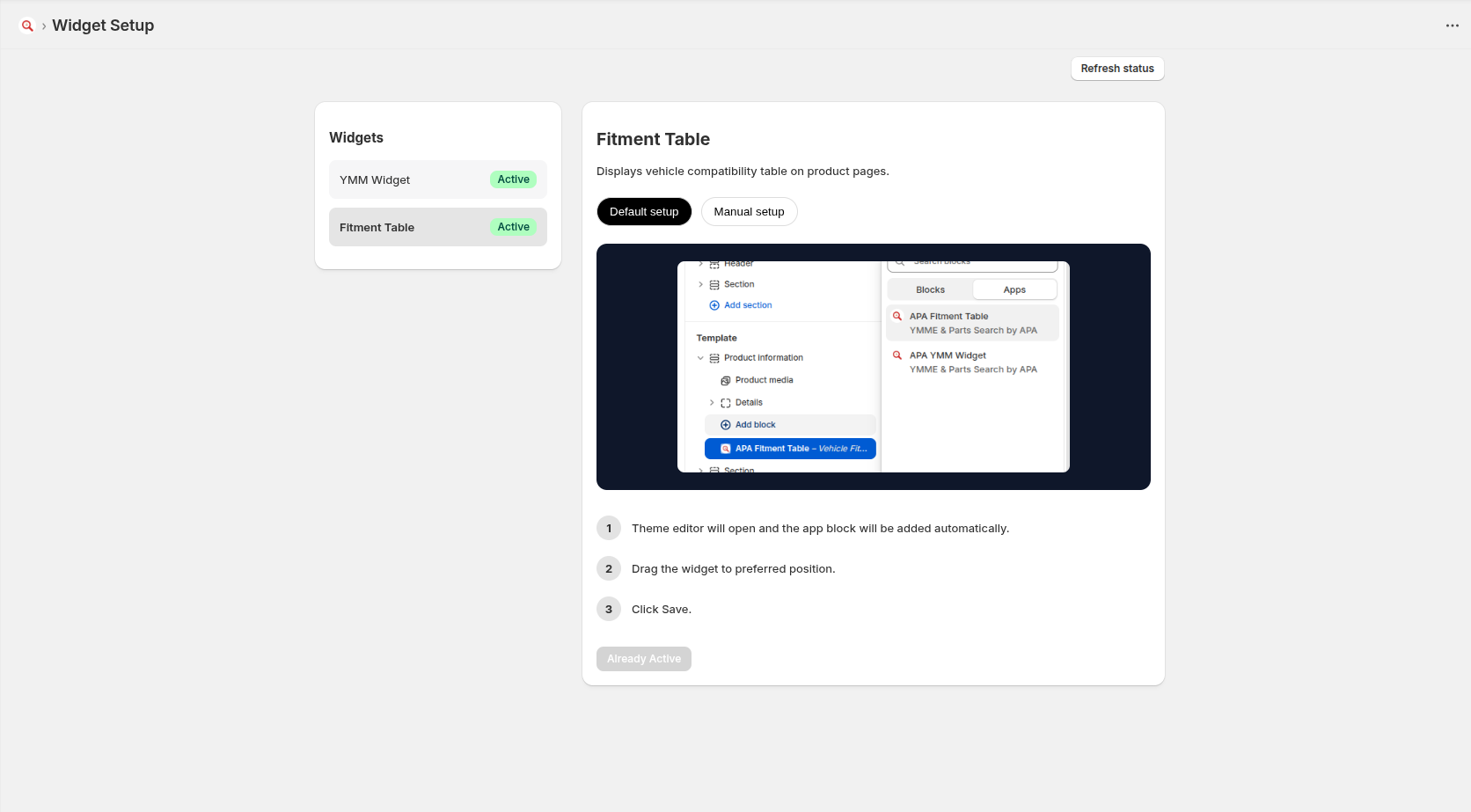Click the setup preview illustration image

click(874, 367)
